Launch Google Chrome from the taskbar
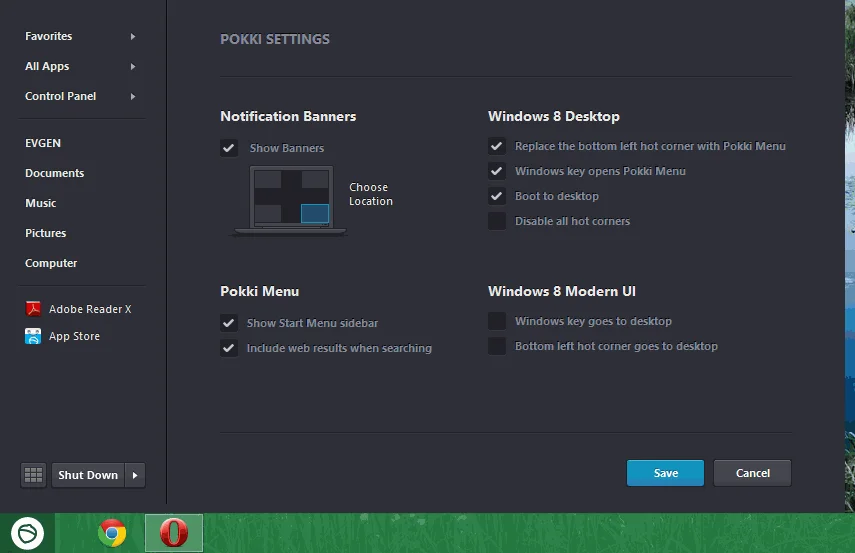Image resolution: width=855 pixels, height=553 pixels. 112,533
